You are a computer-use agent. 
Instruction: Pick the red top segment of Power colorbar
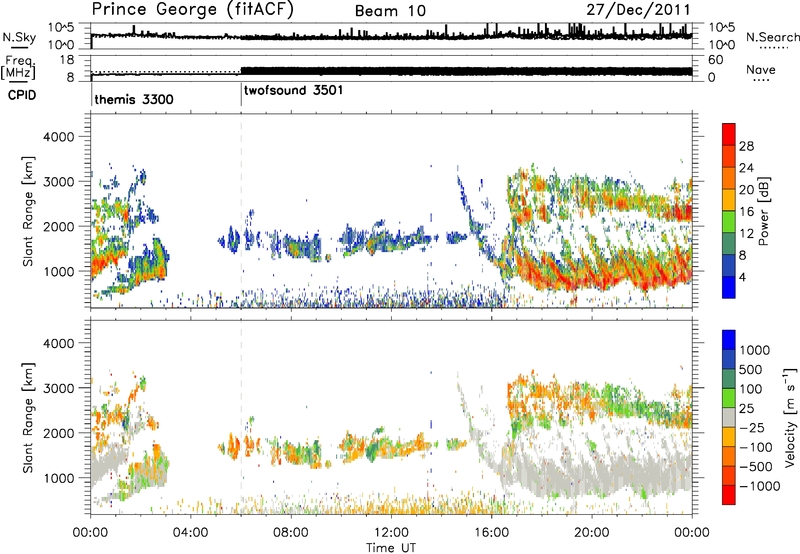point(729,134)
